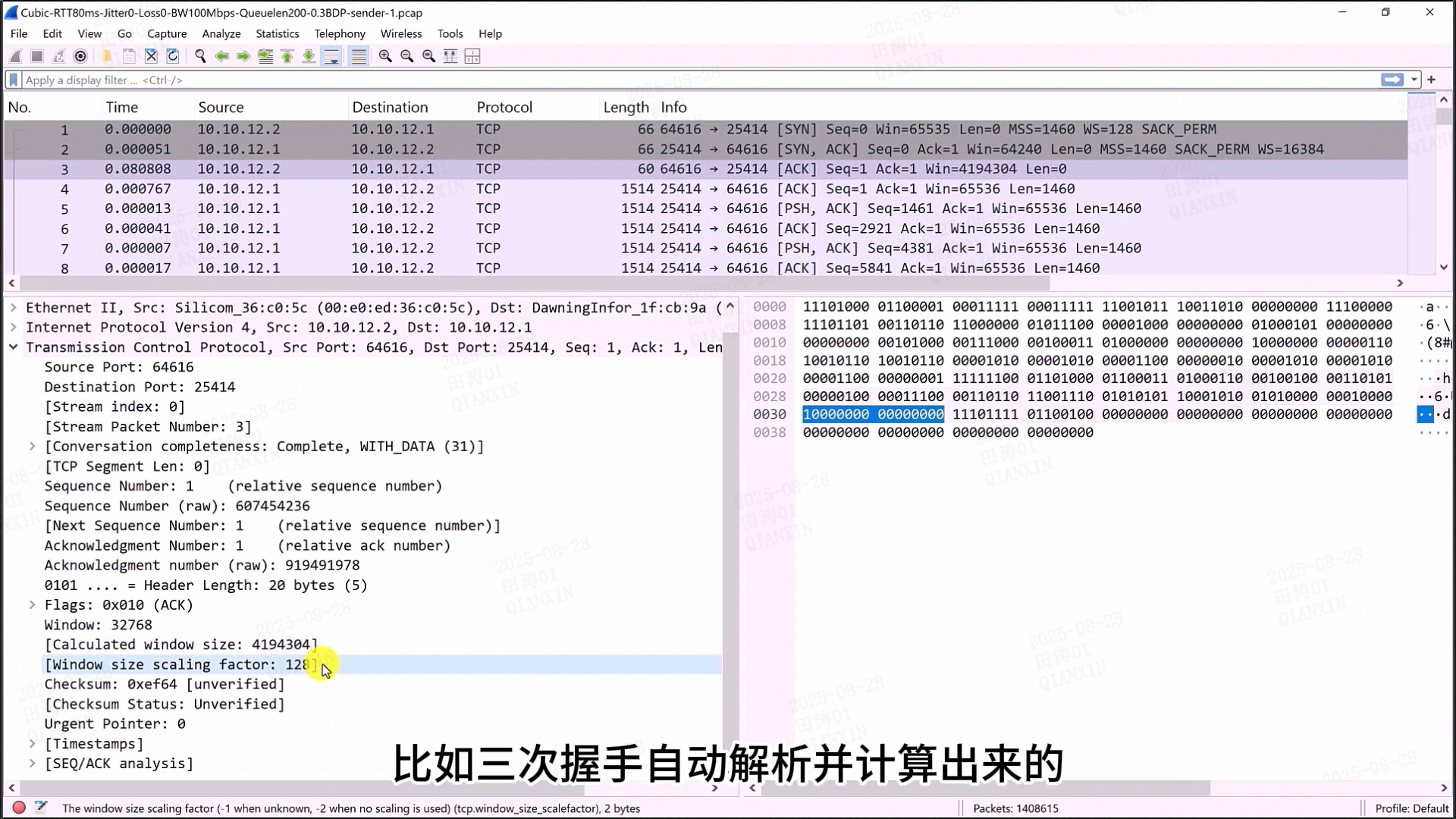Open the display filter history dropdown
The image size is (1456, 819).
pos(1414,80)
